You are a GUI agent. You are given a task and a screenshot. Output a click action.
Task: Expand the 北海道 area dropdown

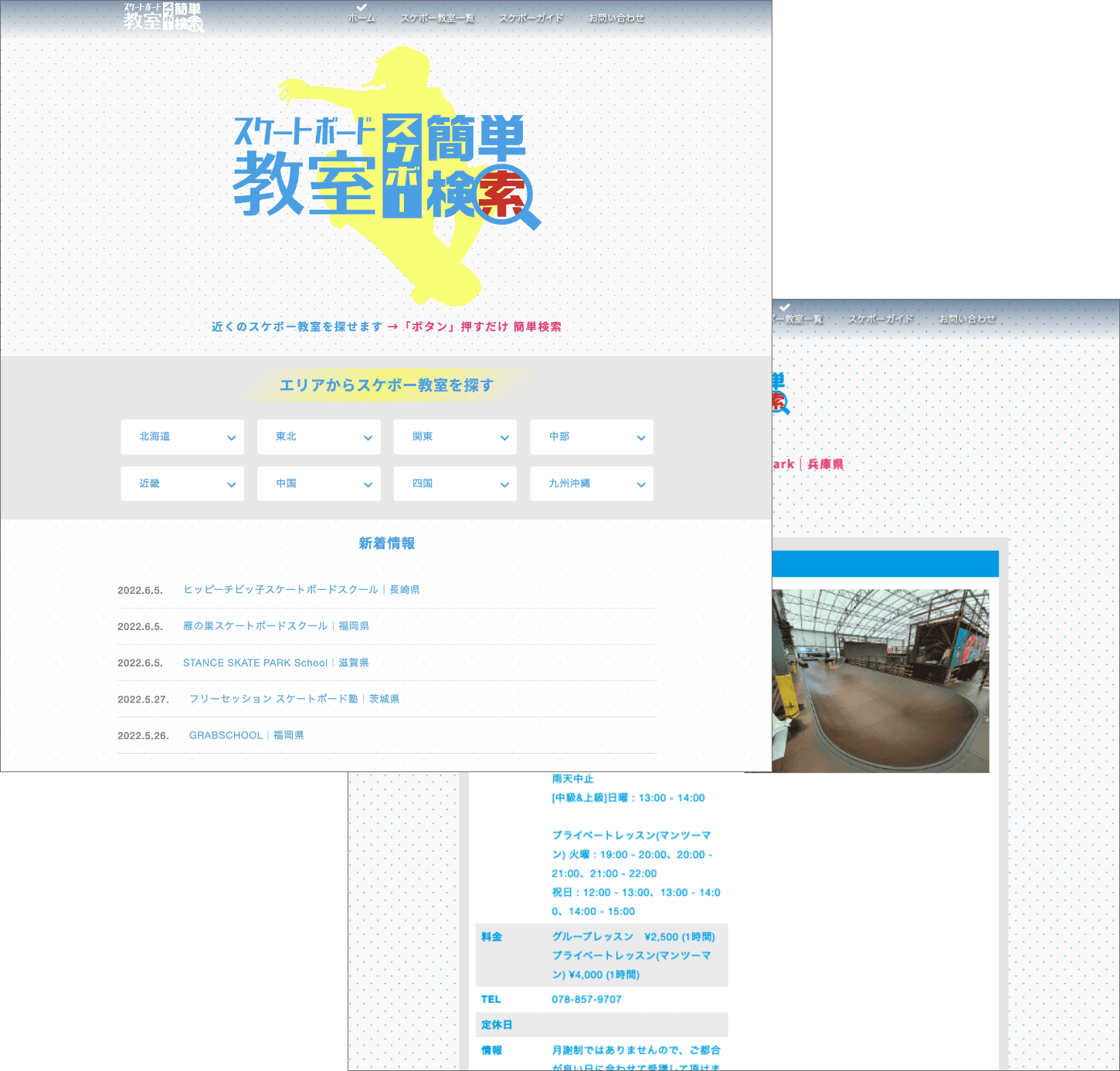[x=182, y=437]
